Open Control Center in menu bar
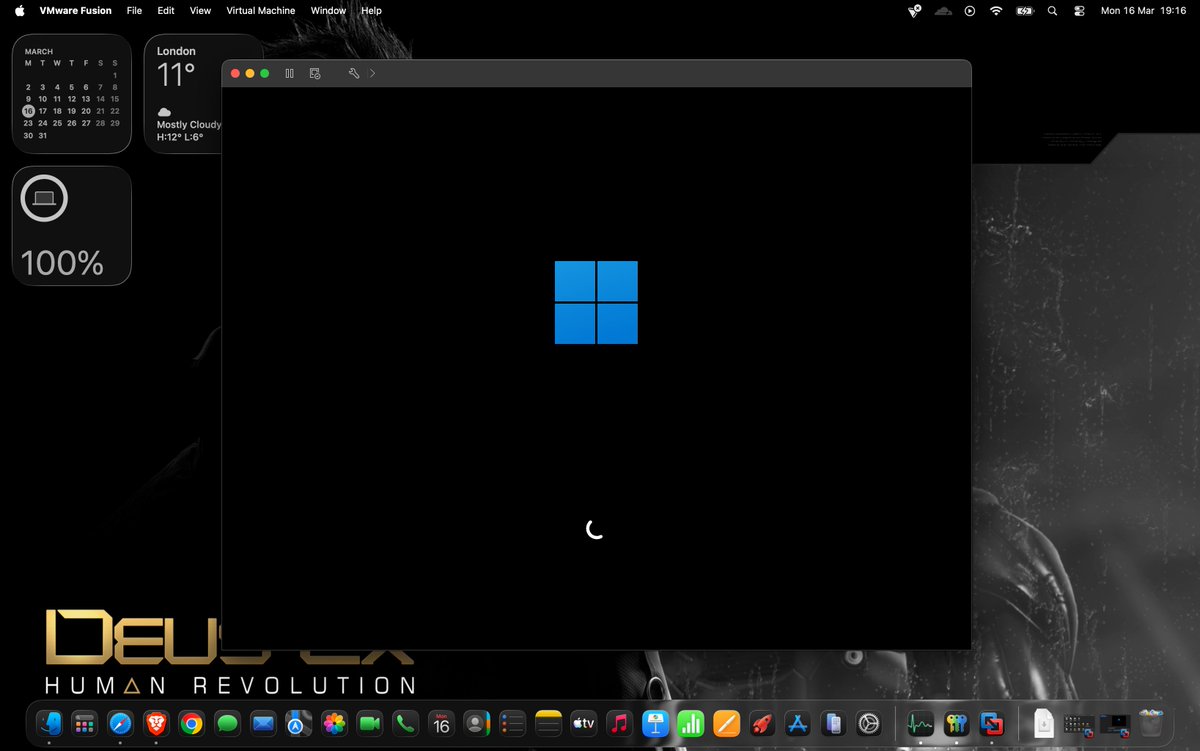Image resolution: width=1200 pixels, height=751 pixels. (1079, 10)
